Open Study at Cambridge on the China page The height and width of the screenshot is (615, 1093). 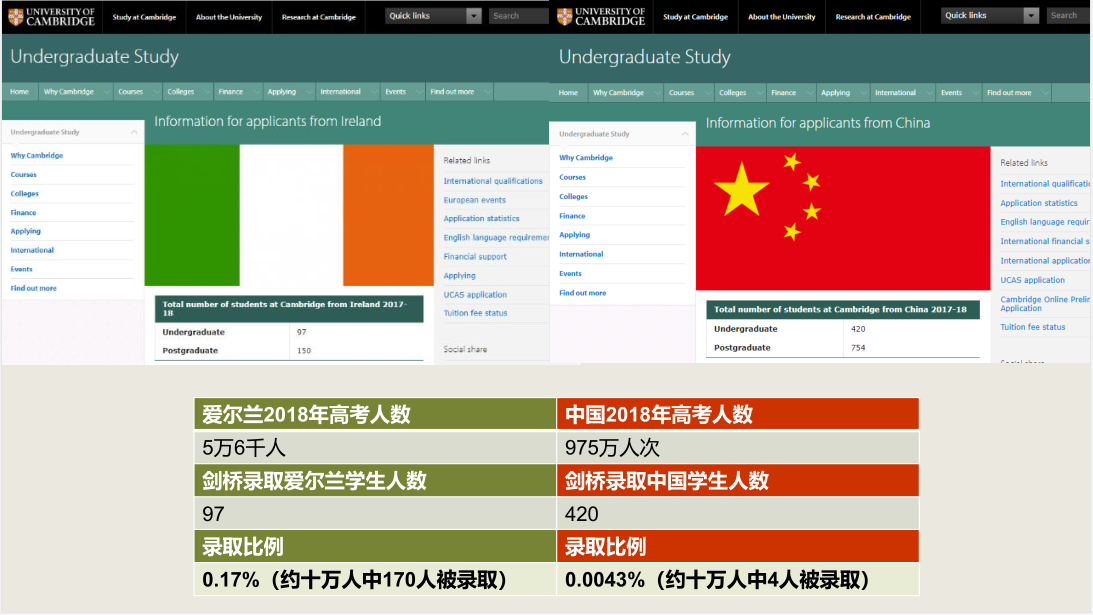click(x=695, y=17)
